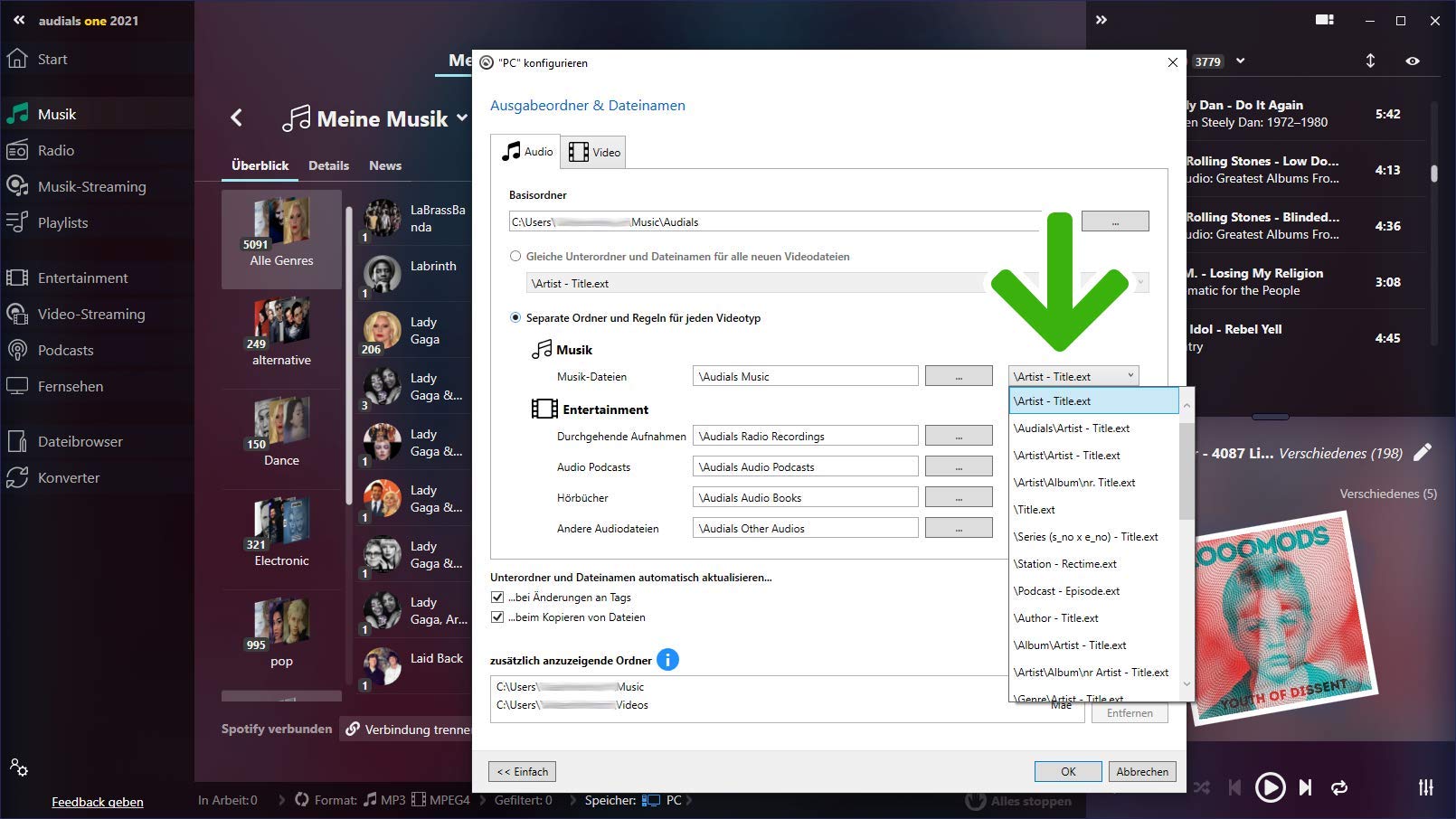The image size is (1456, 819).
Task: Click the Podcasts sidebar icon
Action: click(17, 350)
